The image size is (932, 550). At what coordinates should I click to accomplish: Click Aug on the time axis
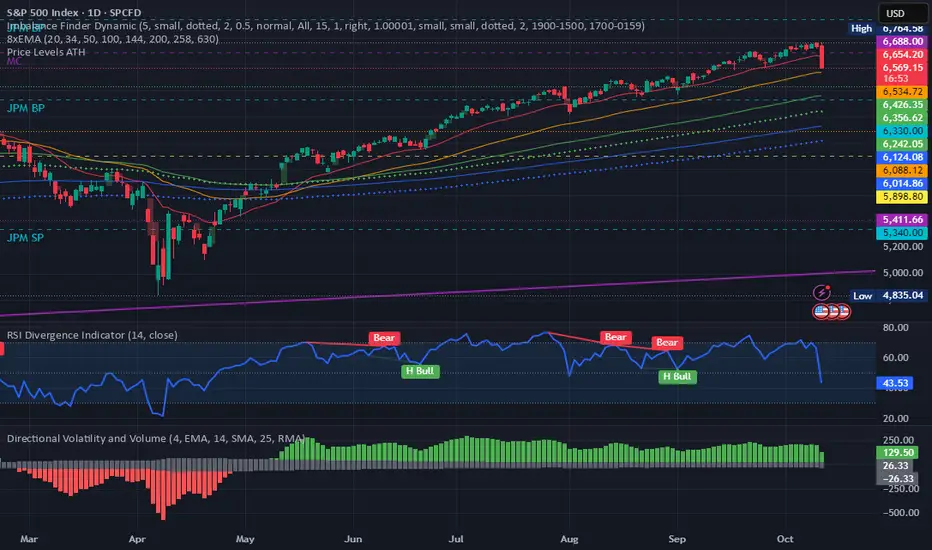tap(569, 539)
